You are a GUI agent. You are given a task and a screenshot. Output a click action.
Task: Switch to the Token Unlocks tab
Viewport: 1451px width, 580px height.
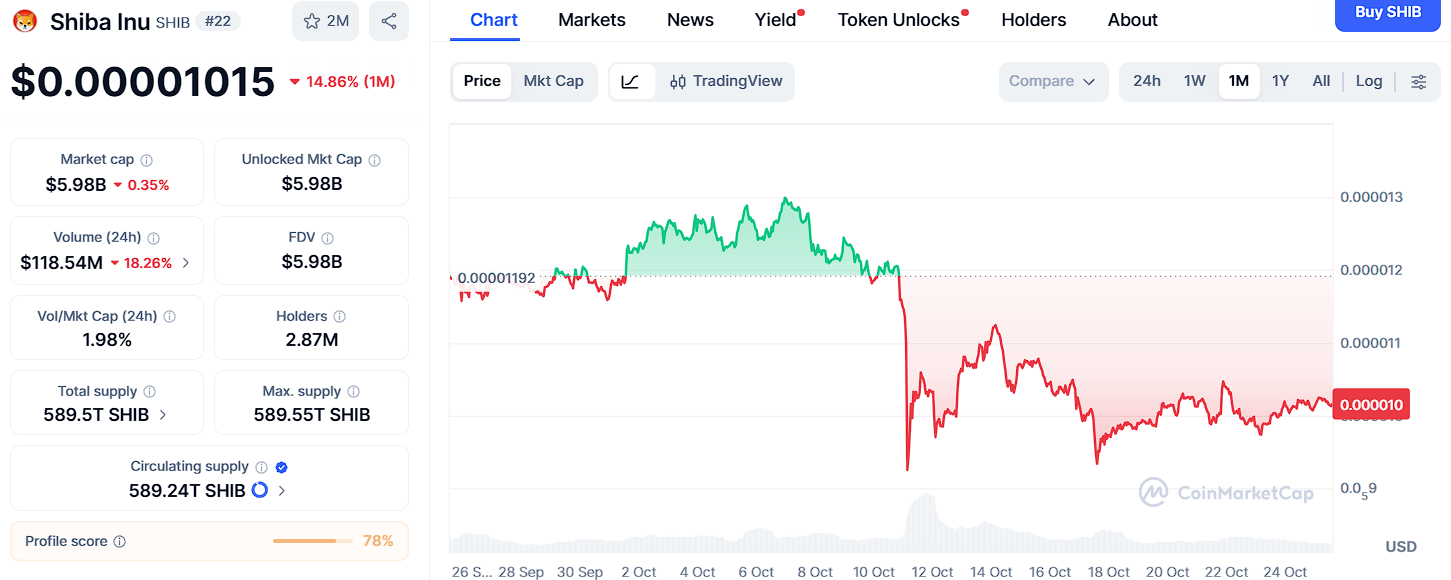coord(898,20)
